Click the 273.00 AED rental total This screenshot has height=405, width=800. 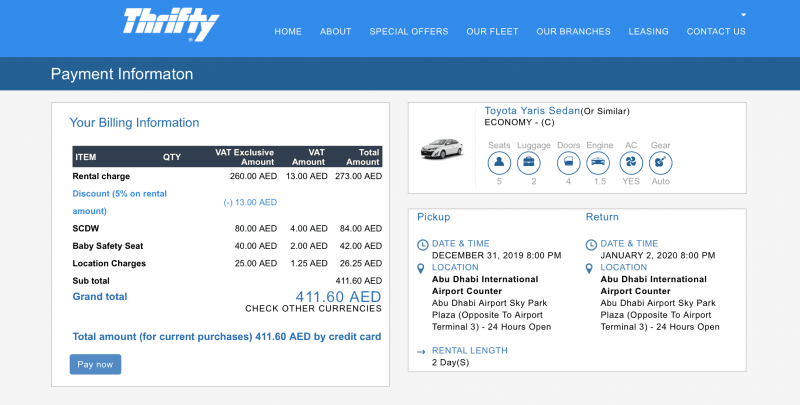[358, 176]
